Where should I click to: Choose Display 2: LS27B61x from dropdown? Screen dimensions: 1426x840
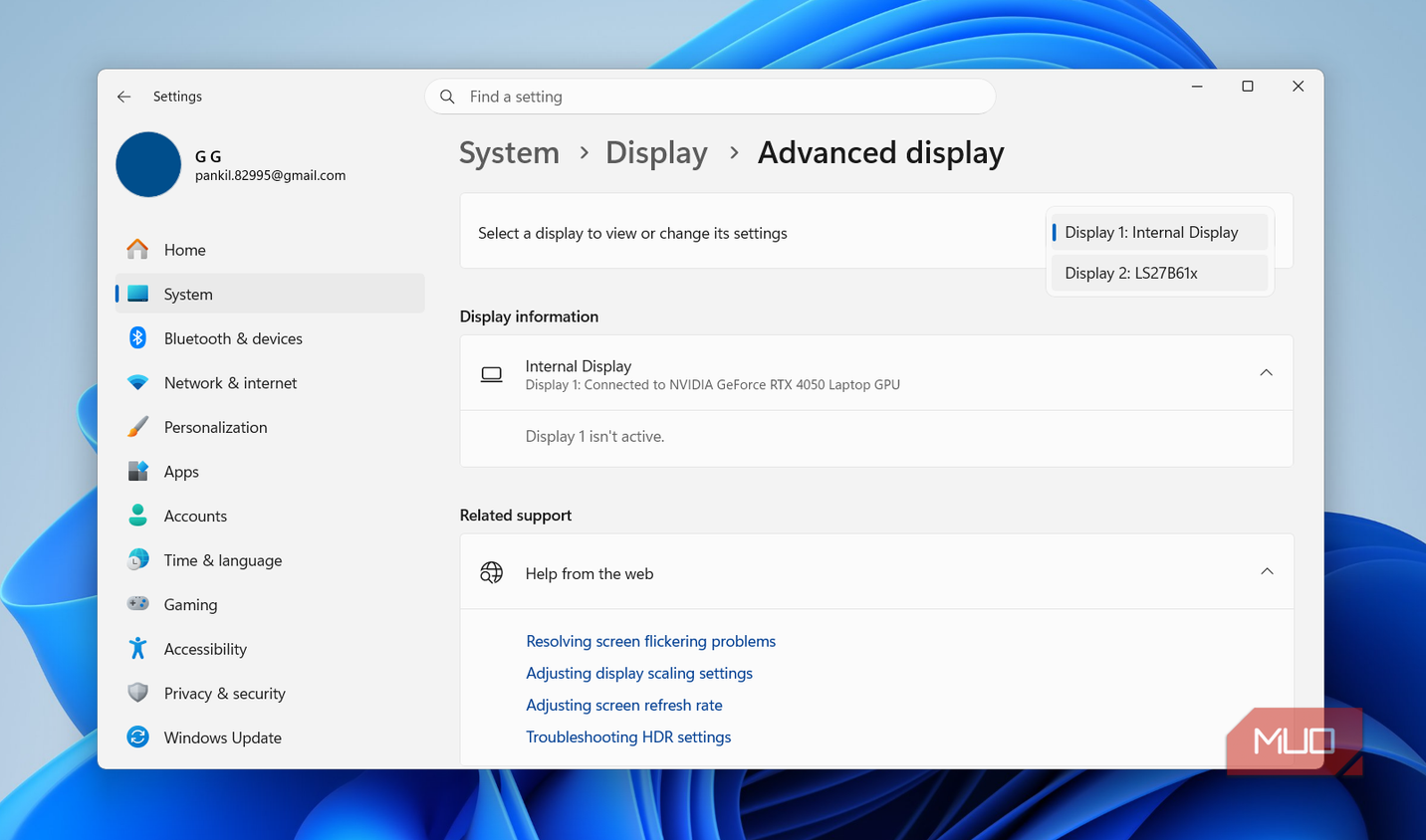(x=1160, y=273)
